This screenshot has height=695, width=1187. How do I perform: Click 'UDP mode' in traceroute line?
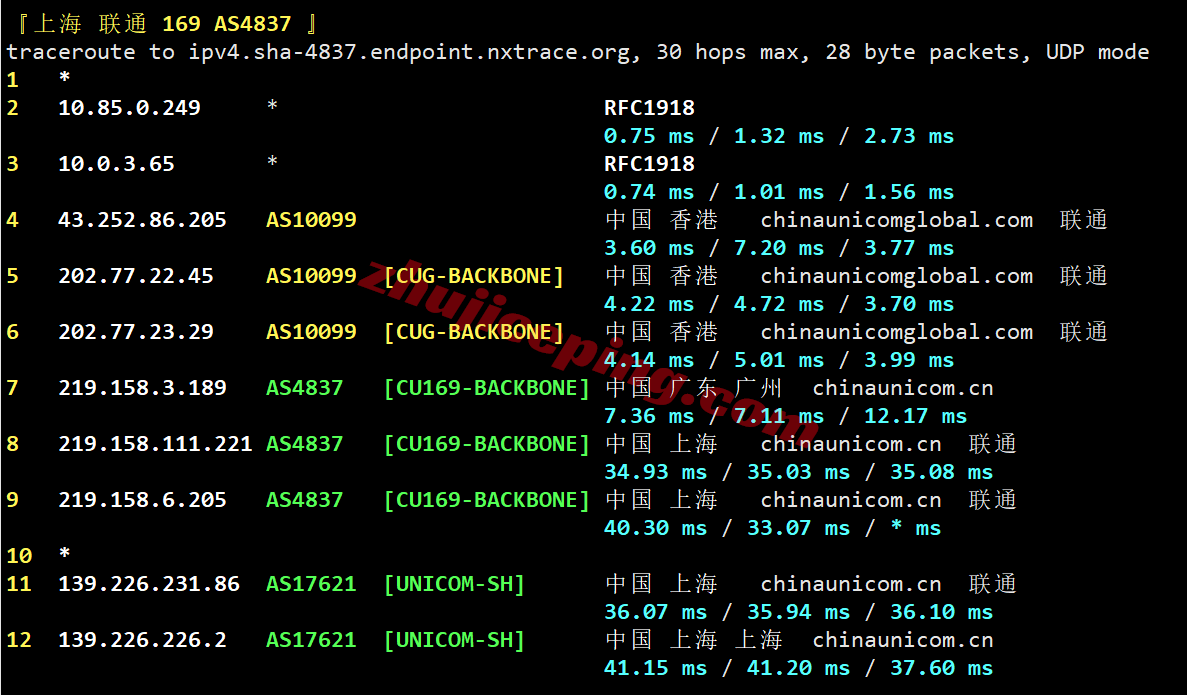pos(1098,52)
